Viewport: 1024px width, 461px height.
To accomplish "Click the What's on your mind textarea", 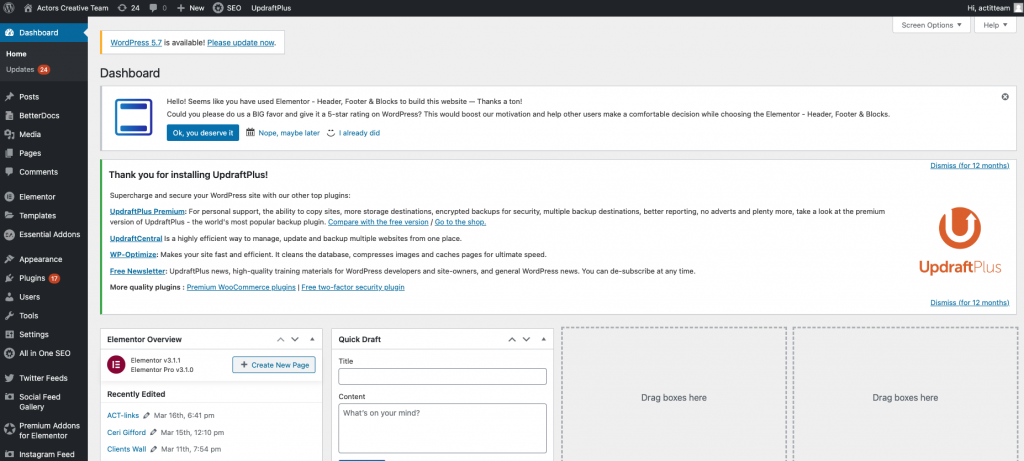I will pyautogui.click(x=442, y=428).
